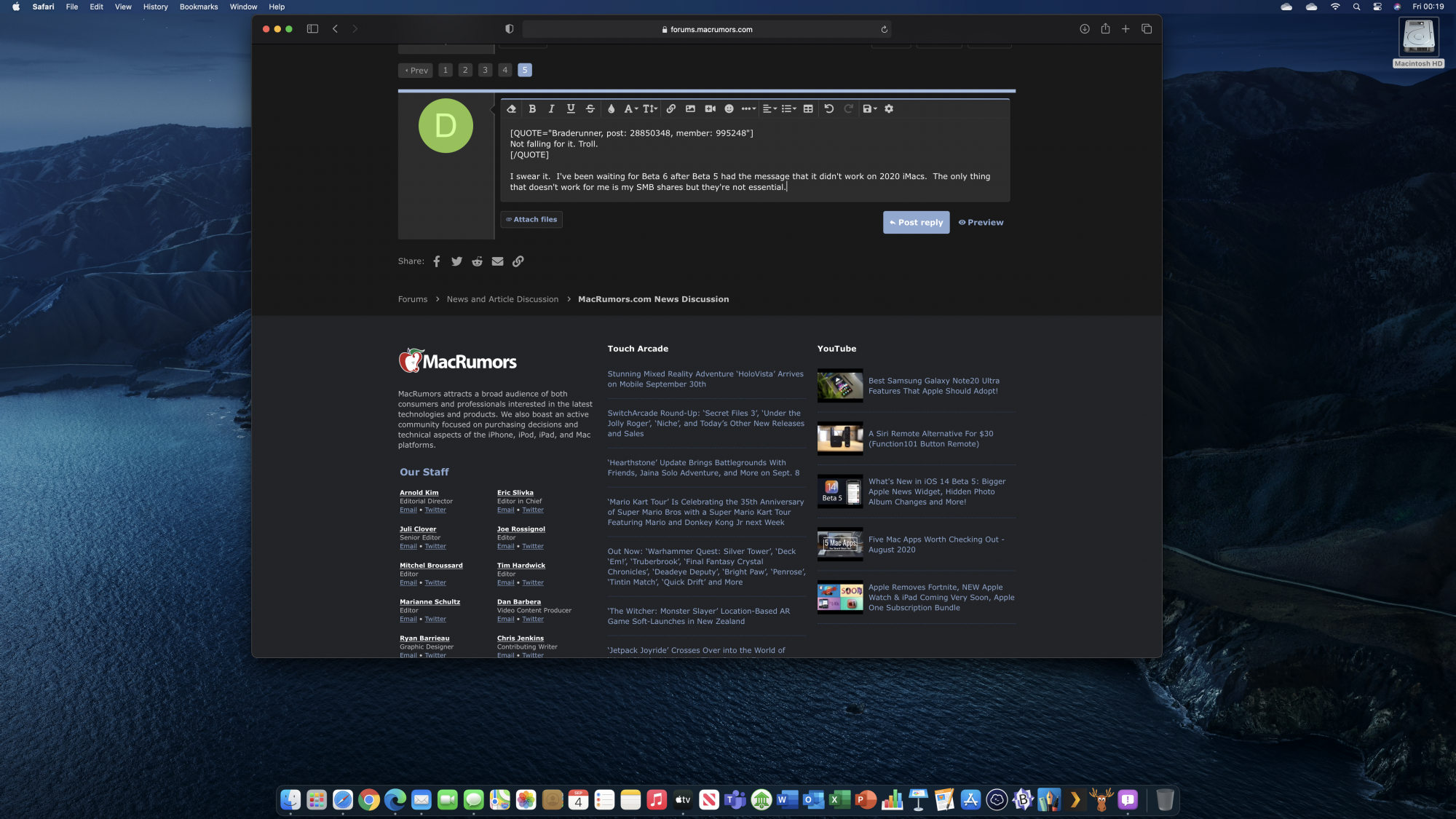1456x819 pixels.
Task: Reload the page with refresh icon
Action: pos(884,30)
